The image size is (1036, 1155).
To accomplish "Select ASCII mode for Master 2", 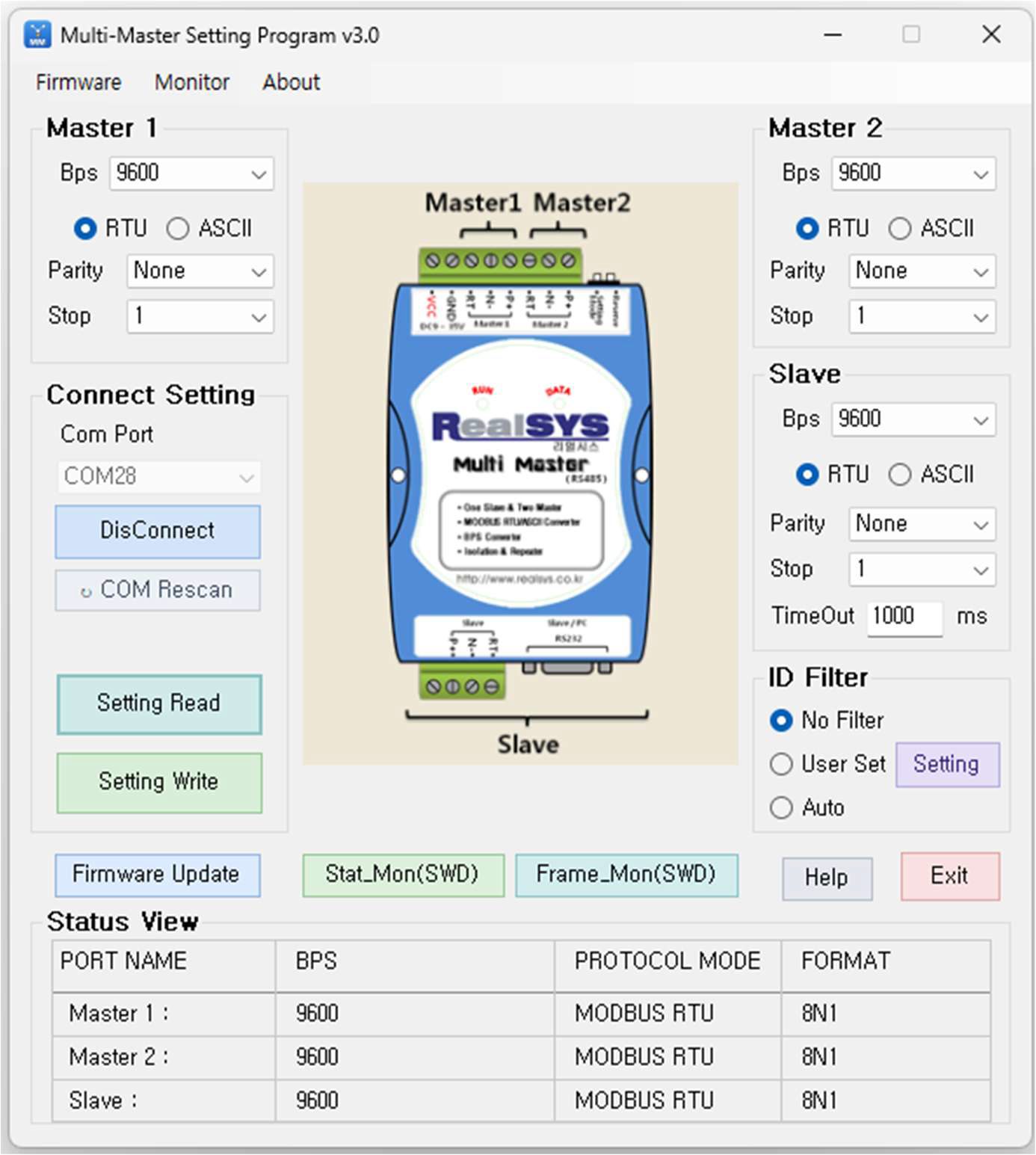I will 900,228.
